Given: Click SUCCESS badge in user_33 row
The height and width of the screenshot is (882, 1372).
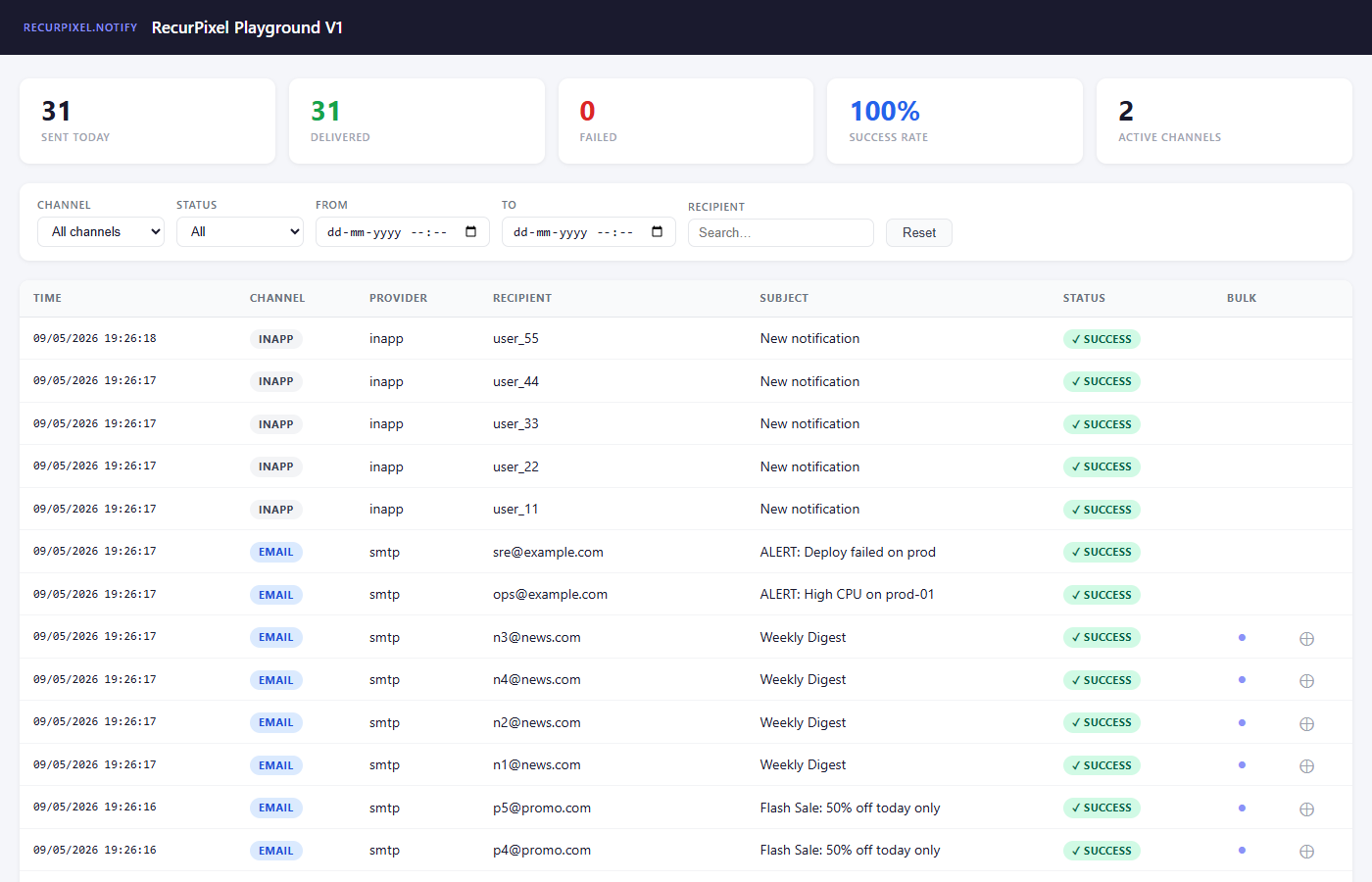Looking at the screenshot, I should 1102,424.
